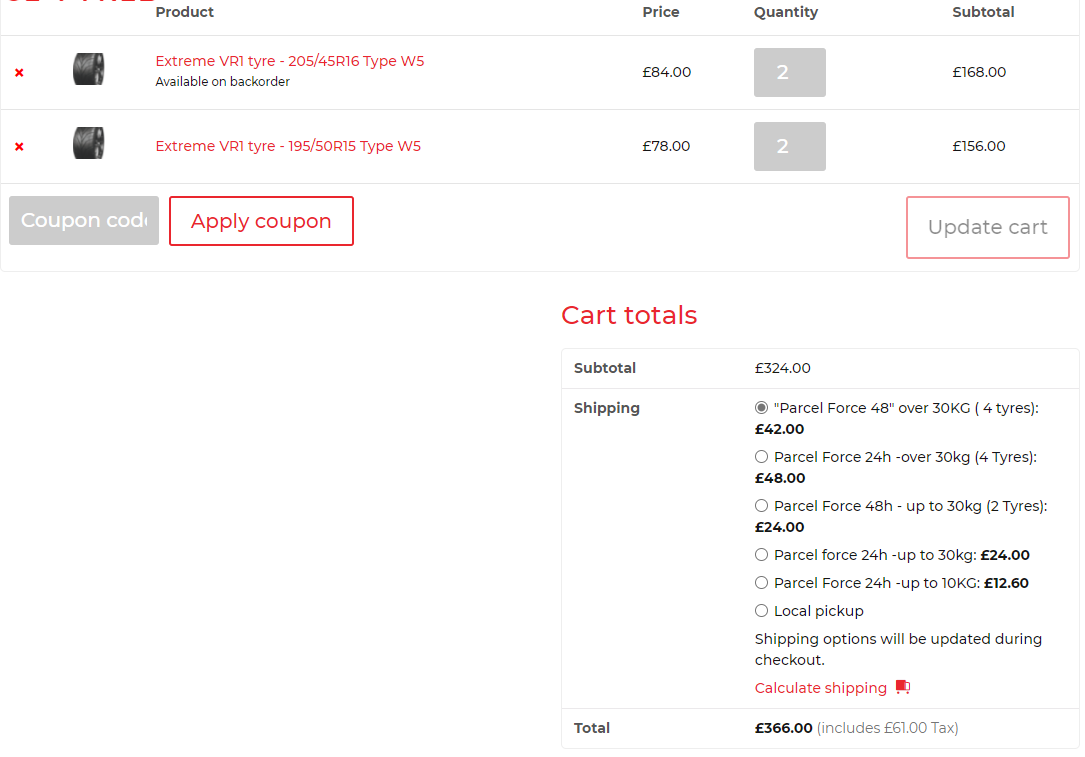Select Parcel Force 48h up to 30kg
Image resolution: width=1085 pixels, height=757 pixels.
(x=761, y=506)
